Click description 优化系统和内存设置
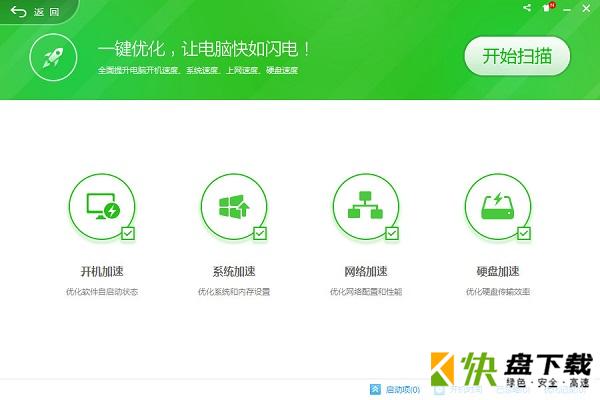The height and width of the screenshot is (400, 600). [234, 292]
